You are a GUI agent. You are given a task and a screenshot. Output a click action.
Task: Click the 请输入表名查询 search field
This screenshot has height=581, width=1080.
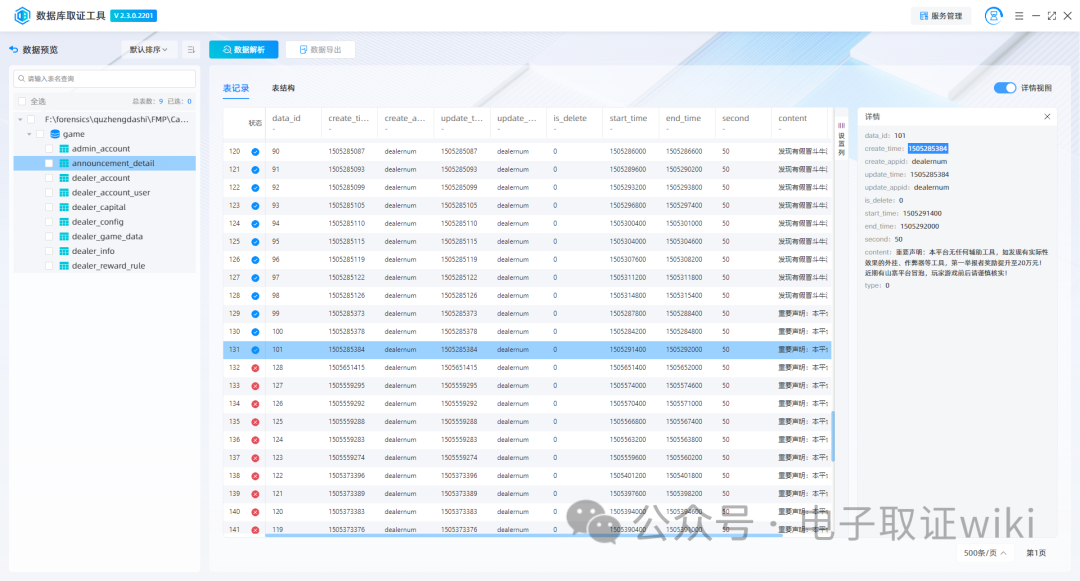(x=105, y=78)
